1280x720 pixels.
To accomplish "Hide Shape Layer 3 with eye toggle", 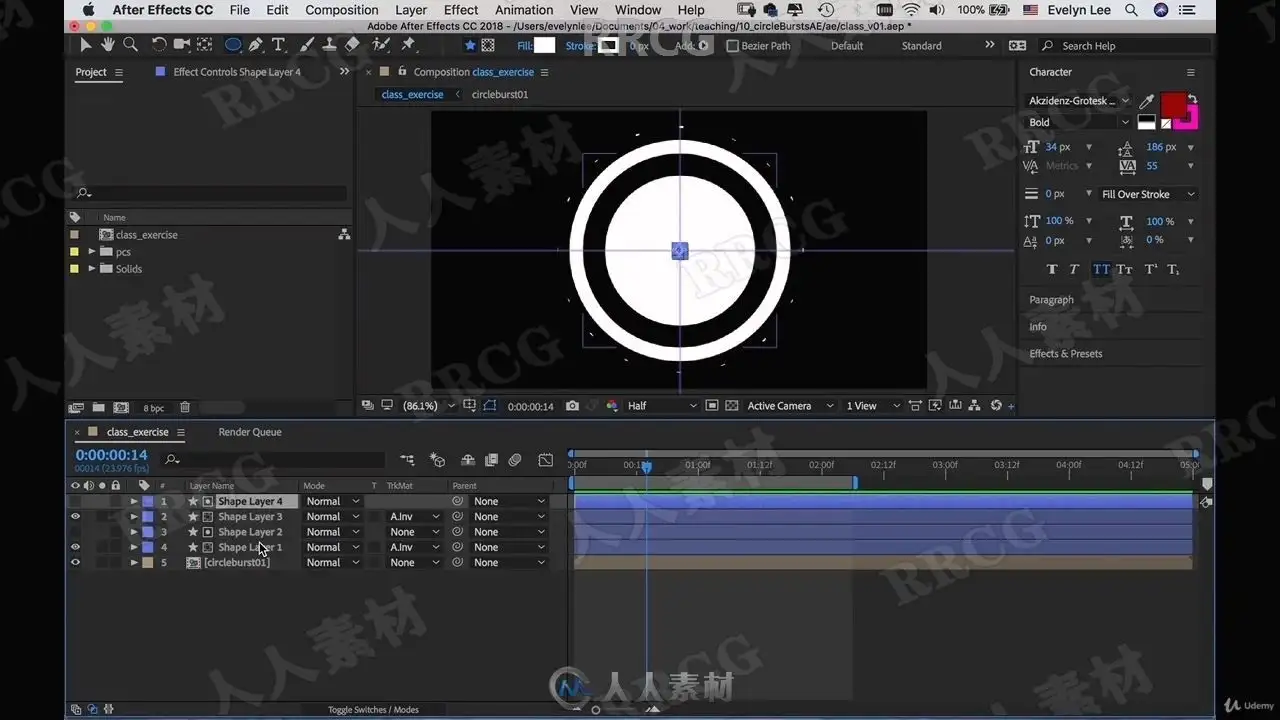I will pyautogui.click(x=75, y=517).
